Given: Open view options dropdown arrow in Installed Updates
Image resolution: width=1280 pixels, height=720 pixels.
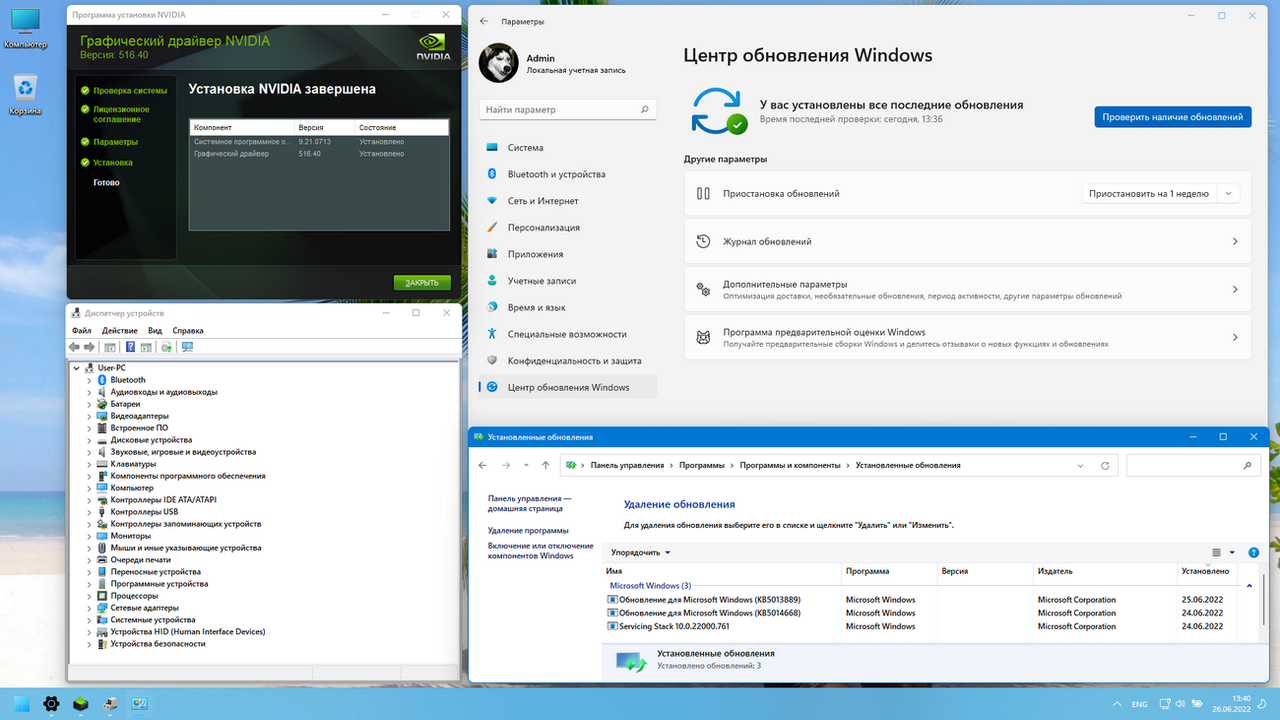Looking at the screenshot, I should click(1232, 552).
